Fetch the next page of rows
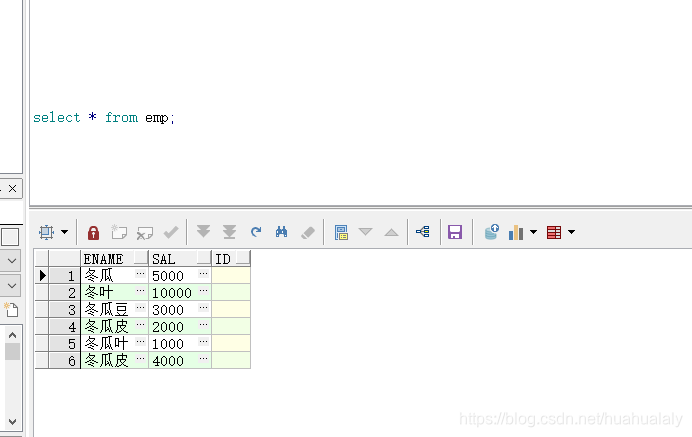Image resolution: width=692 pixels, height=437 pixels. coord(203,231)
